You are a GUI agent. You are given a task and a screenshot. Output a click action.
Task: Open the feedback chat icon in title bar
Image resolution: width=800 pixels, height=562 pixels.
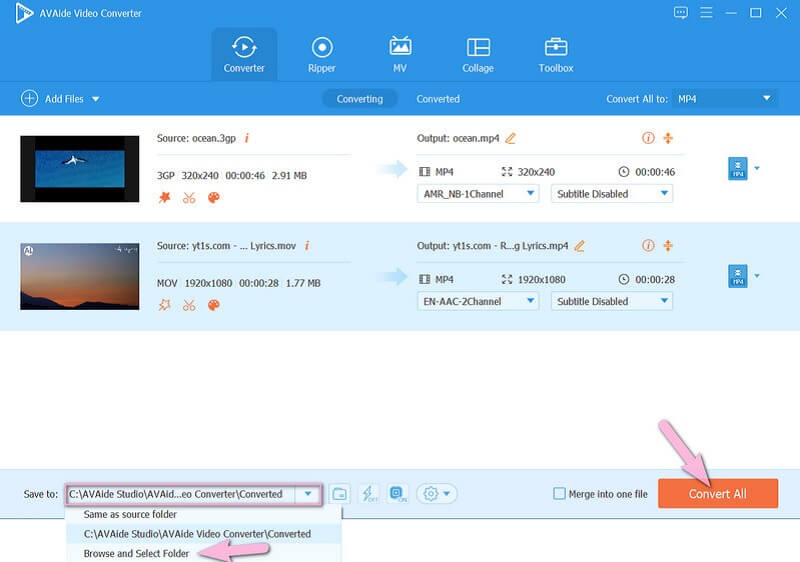click(681, 13)
